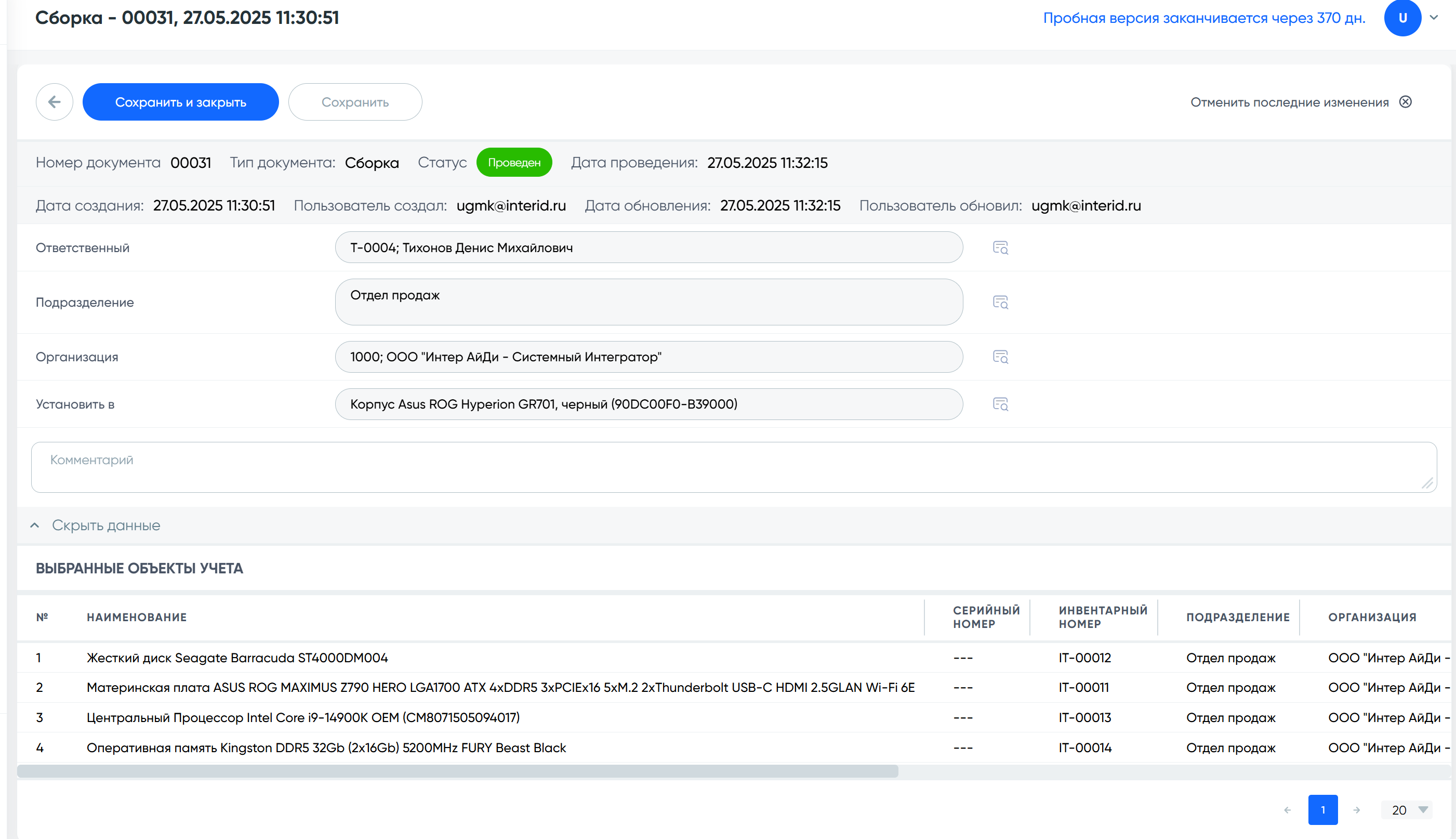Click inventory number 'IT-00012'
The width and height of the screenshot is (1456, 839).
[x=1084, y=658]
